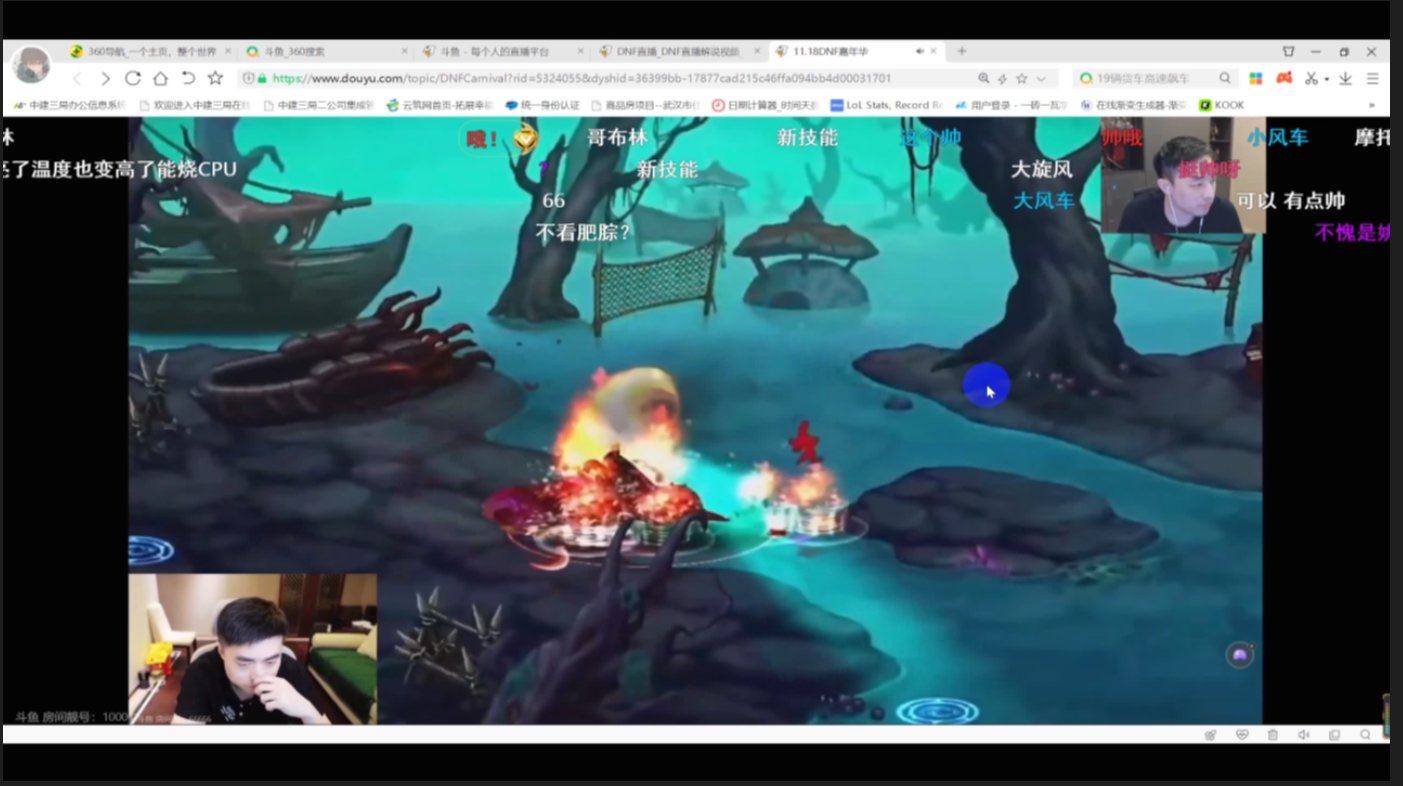Open the 商品房项目 bookmark

point(646,104)
